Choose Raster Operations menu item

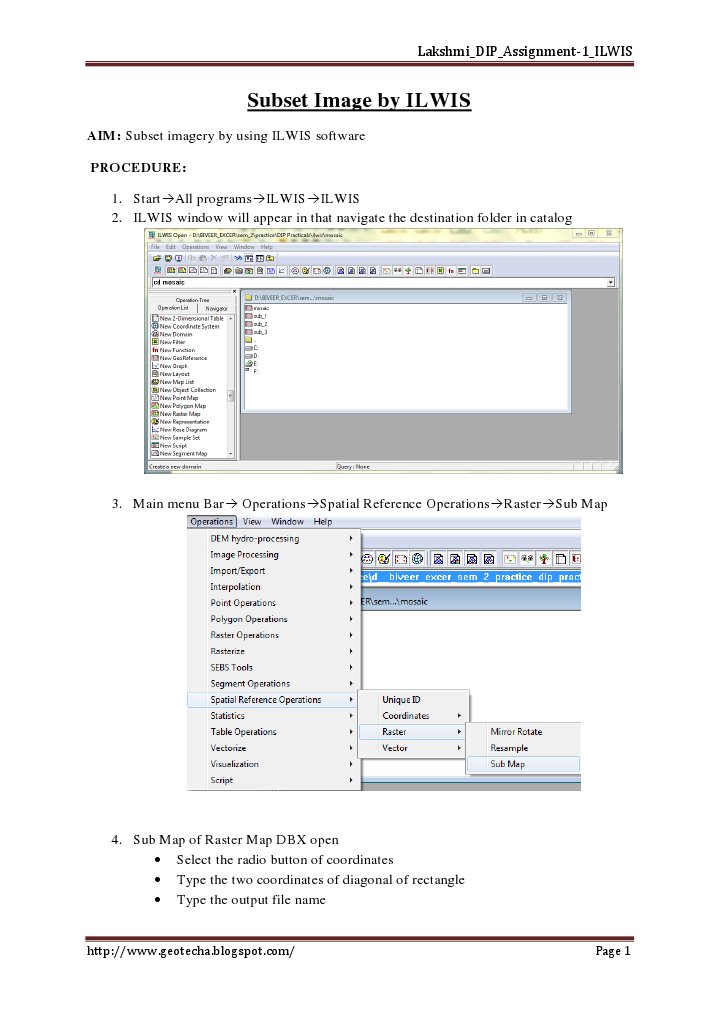pyautogui.click(x=273, y=635)
